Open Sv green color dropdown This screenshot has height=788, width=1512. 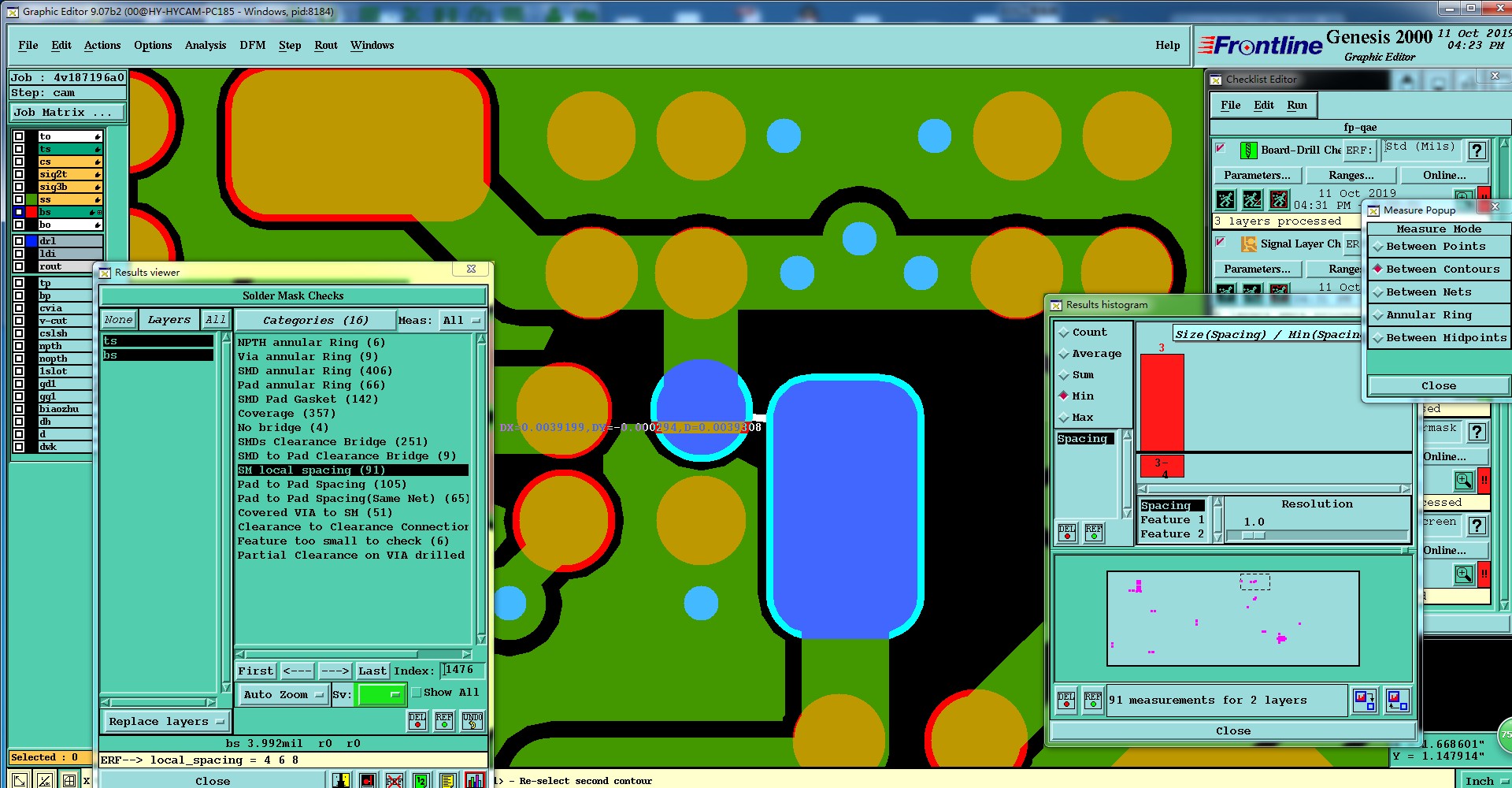[x=382, y=694]
